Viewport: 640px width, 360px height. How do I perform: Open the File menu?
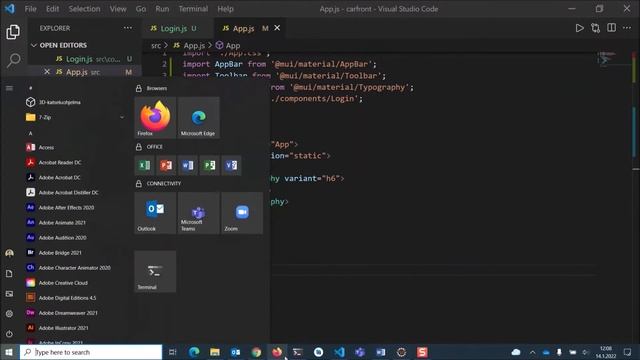[31, 9]
